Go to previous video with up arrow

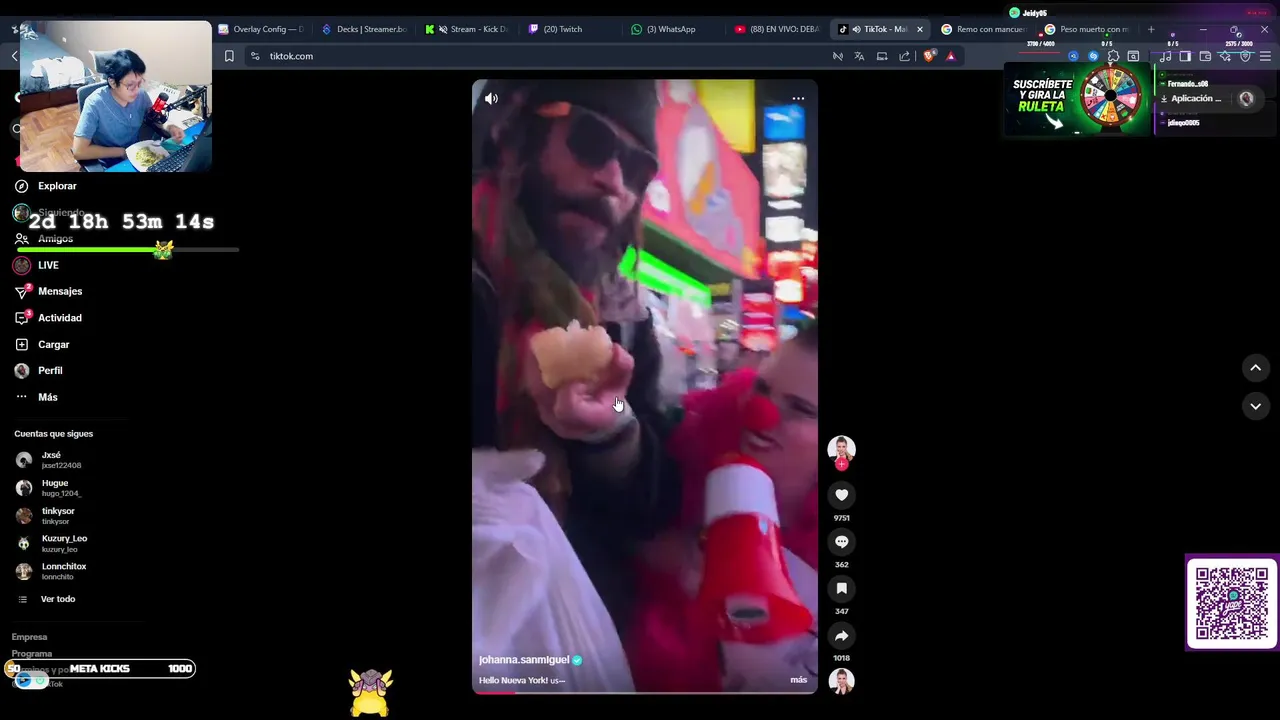click(1255, 368)
